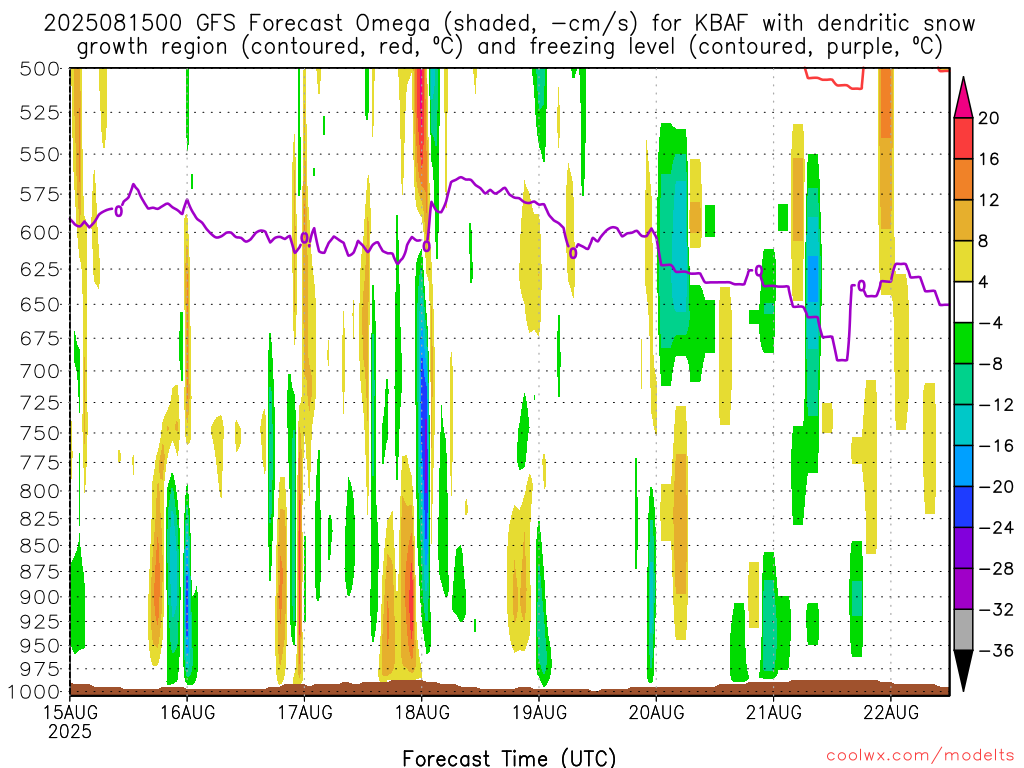
Task: Click the cyan -16 to -12 color bar segment
Action: point(963,425)
